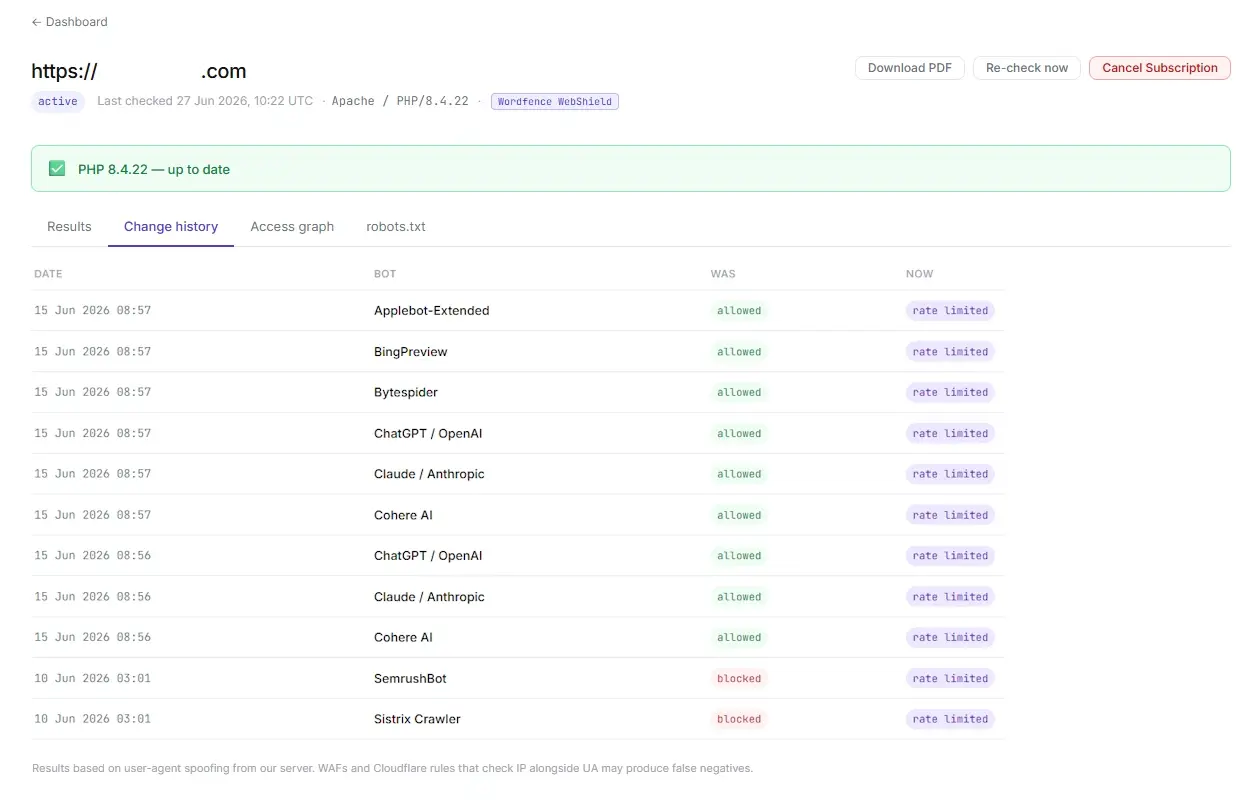This screenshot has height=800, width=1241.
Task: Click the DATE column header
Action: point(48,274)
